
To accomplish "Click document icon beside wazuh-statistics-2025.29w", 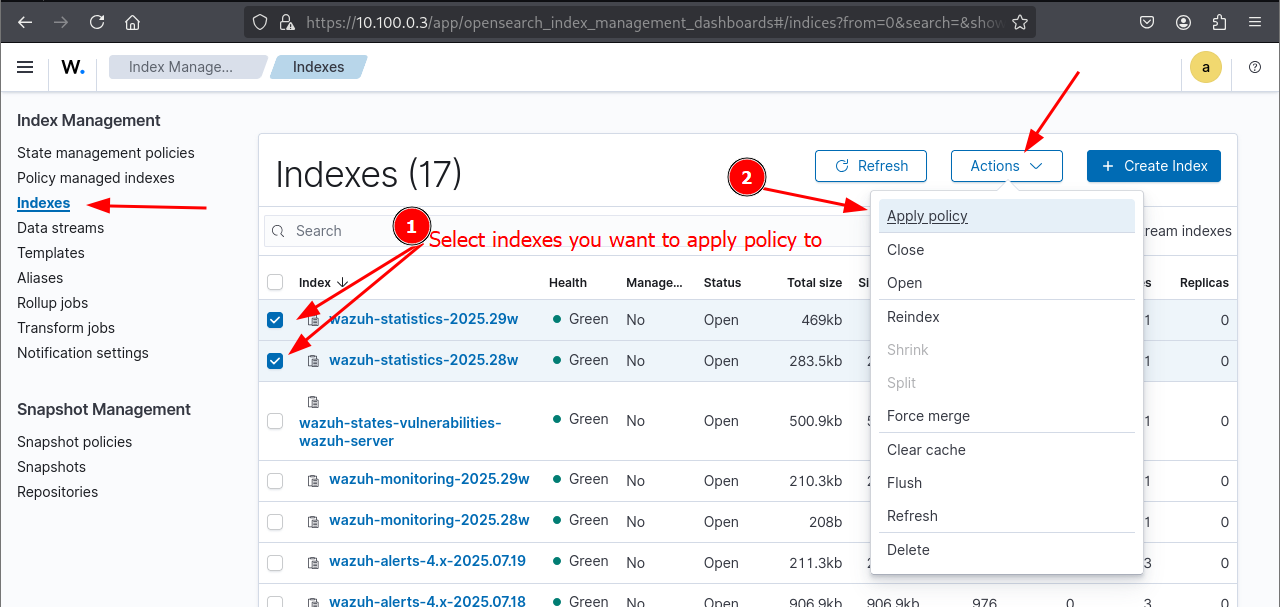I will (x=314, y=320).
